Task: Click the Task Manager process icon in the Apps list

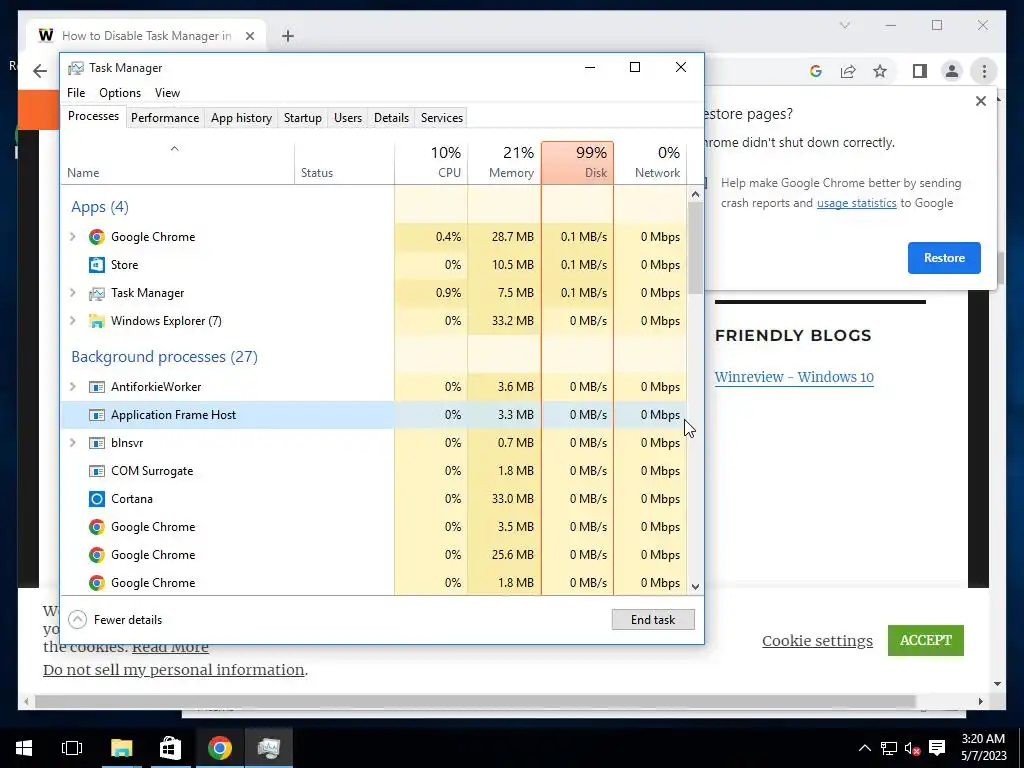Action: click(97, 293)
